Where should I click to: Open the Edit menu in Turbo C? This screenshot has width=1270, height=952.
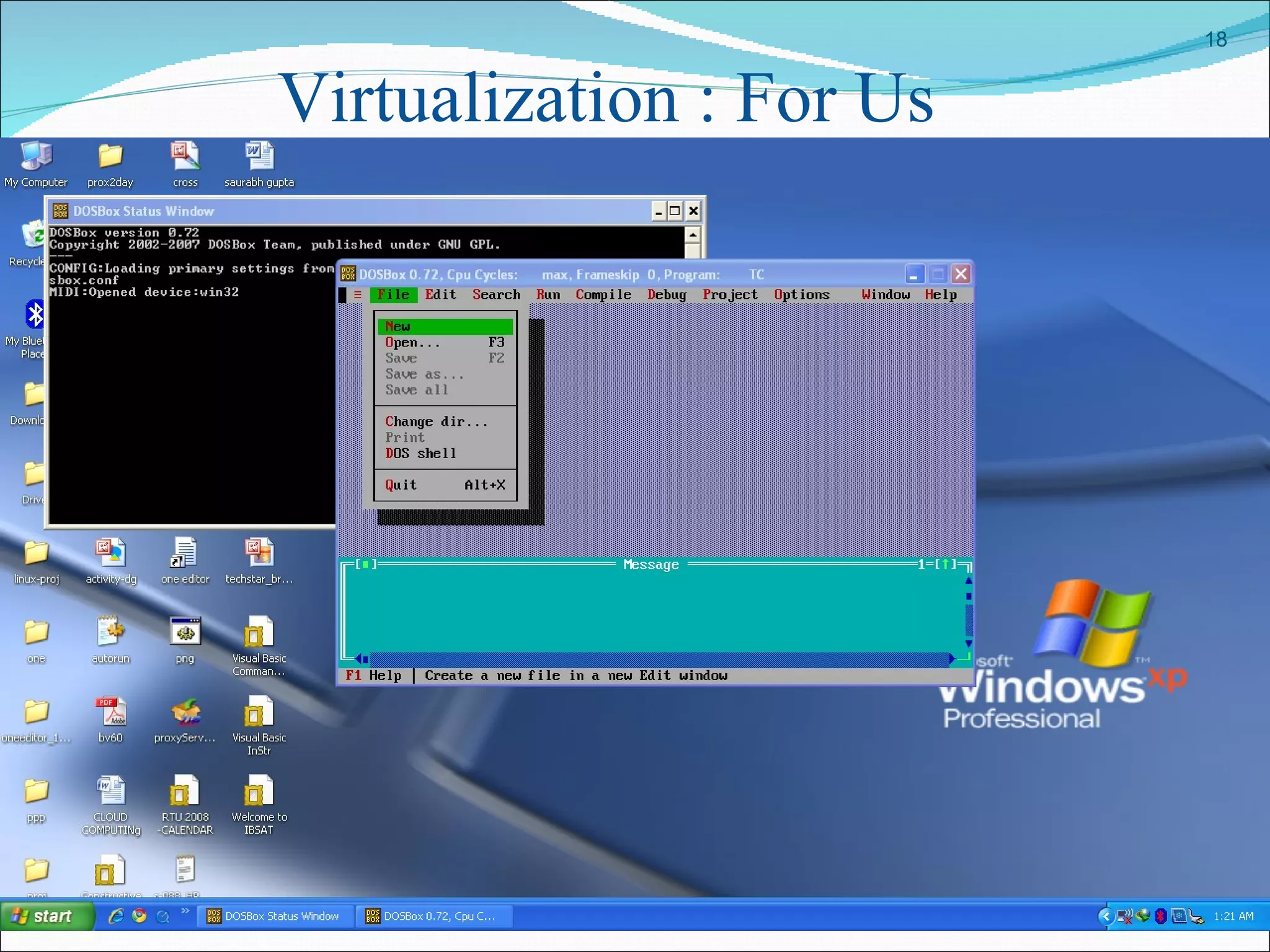(x=440, y=295)
